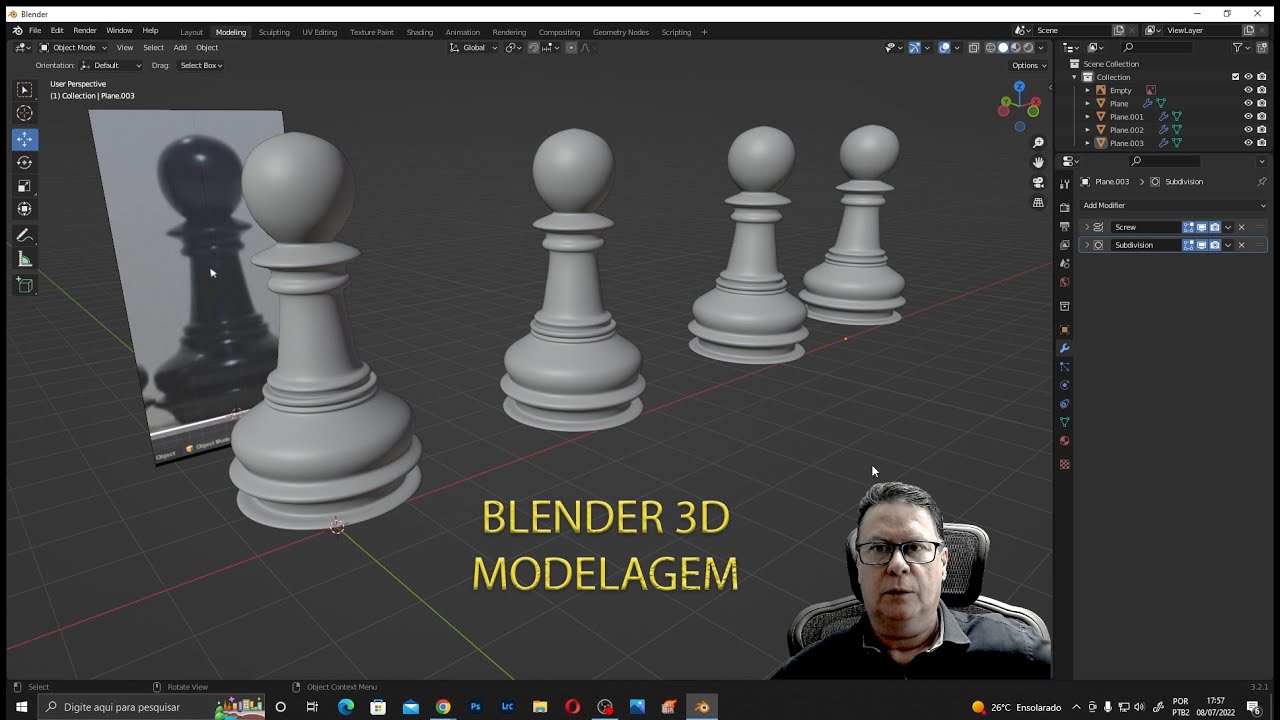Viewport: 1280px width, 720px height.
Task: Activate the Transform tool
Action: 25,209
